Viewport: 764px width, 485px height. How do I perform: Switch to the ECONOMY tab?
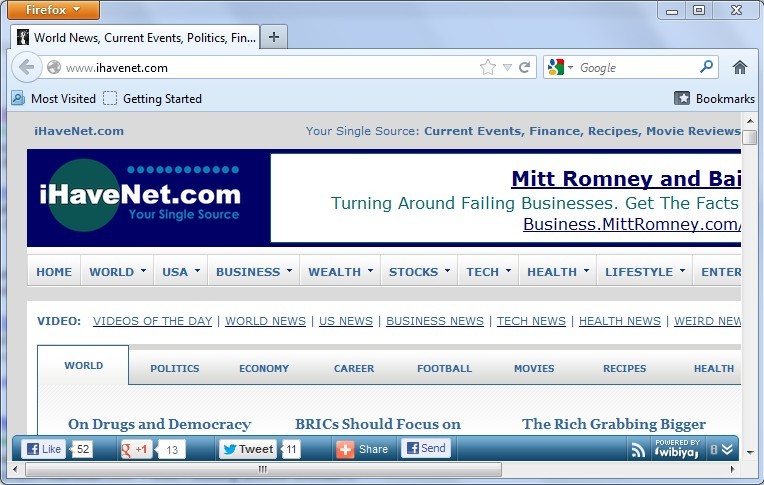[264, 369]
